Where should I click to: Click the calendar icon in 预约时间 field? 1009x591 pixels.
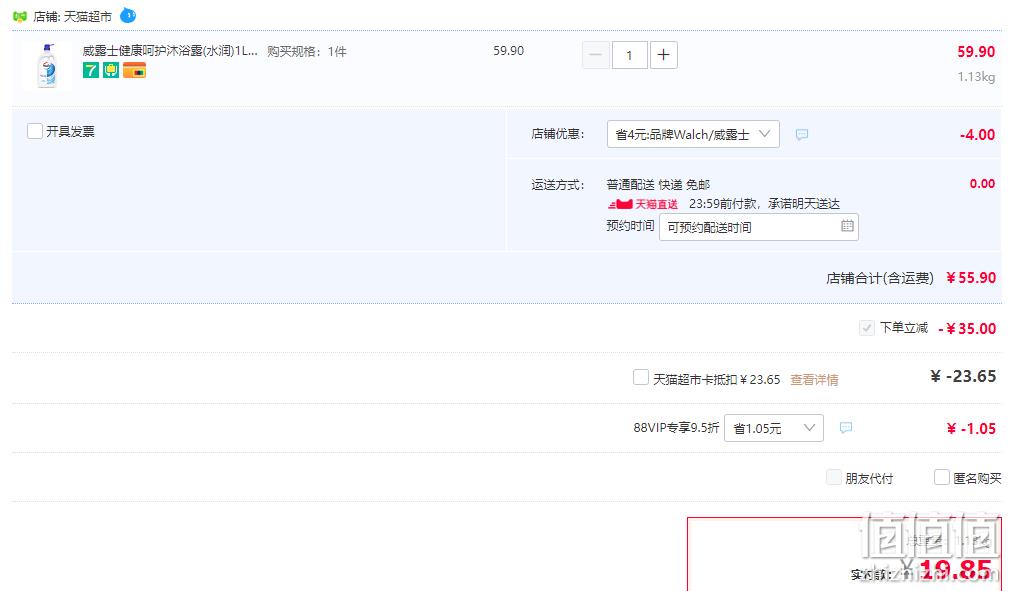[x=847, y=226]
